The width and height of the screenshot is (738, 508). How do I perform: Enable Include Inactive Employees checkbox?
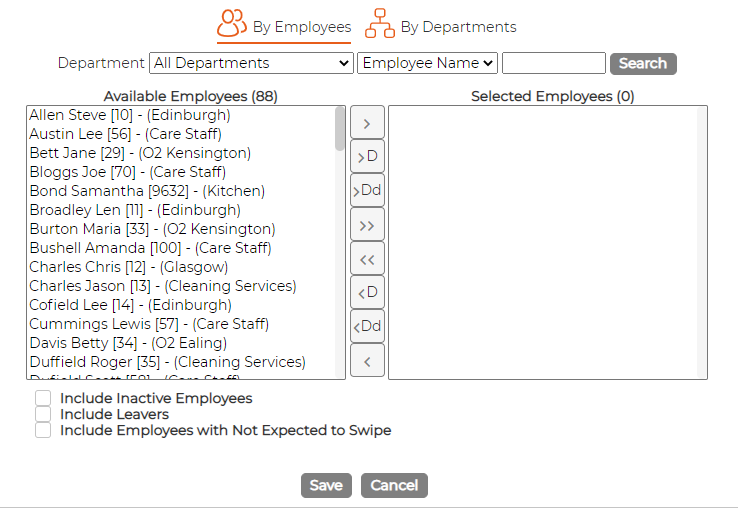tap(43, 398)
